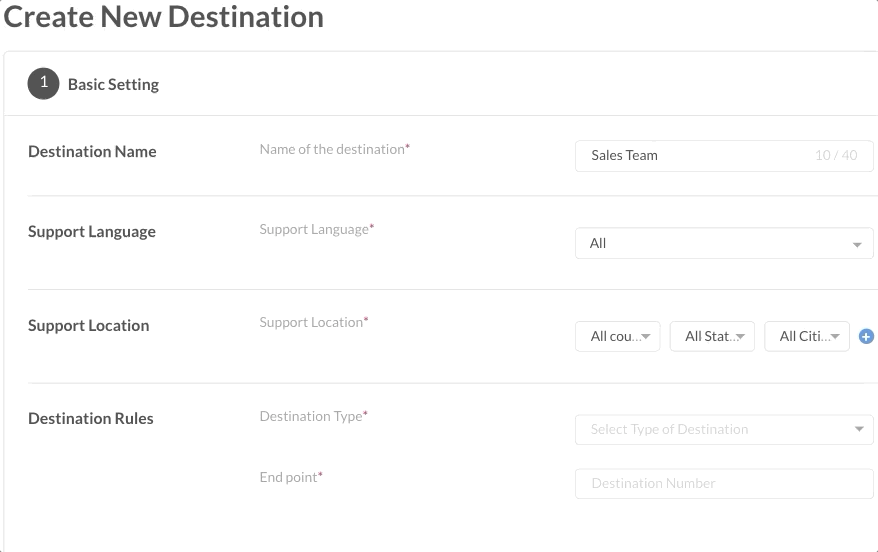Click the Basic Setting section header
The image size is (878, 552).
point(113,85)
